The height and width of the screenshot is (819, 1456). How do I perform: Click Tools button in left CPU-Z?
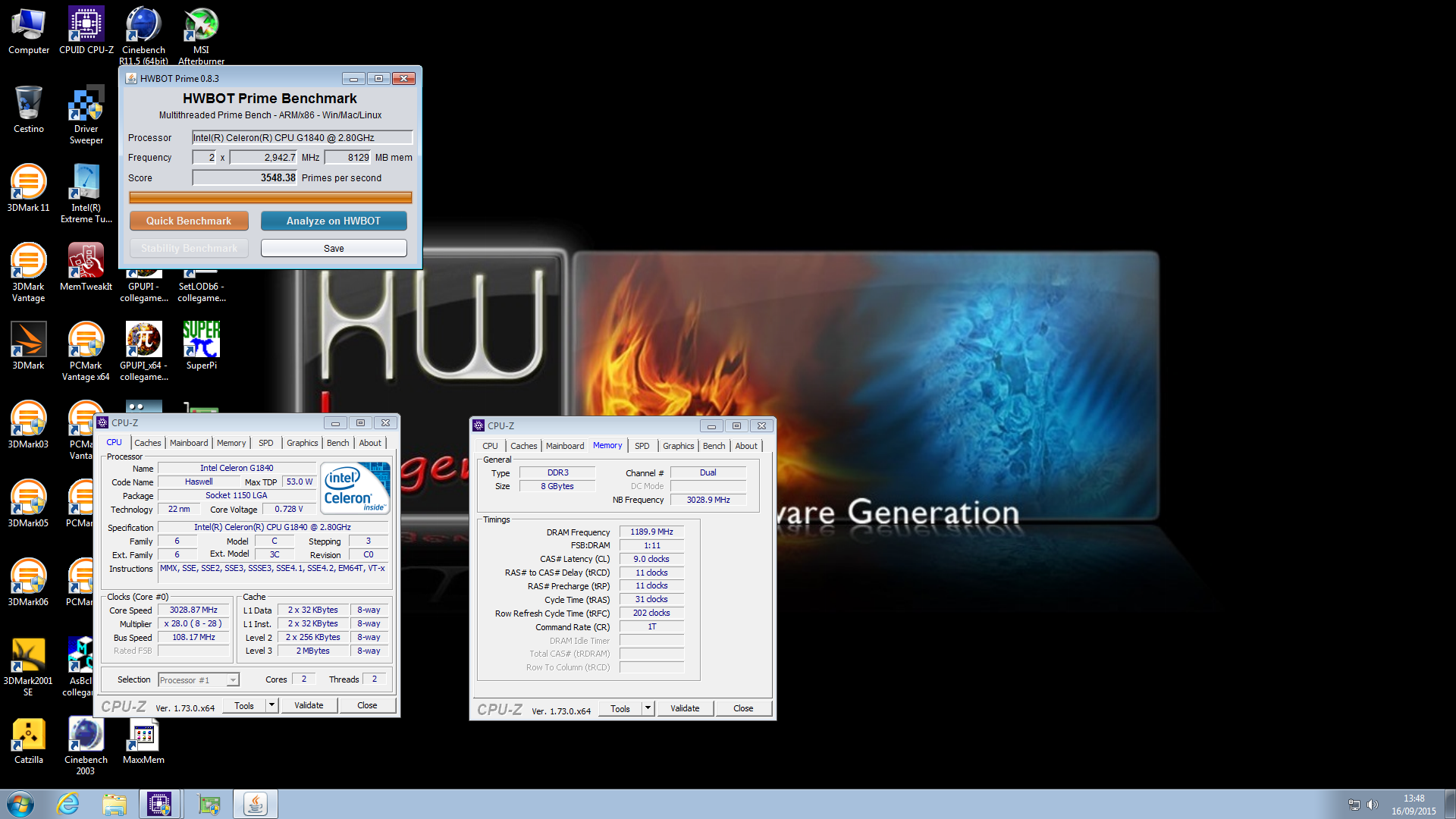[x=244, y=705]
